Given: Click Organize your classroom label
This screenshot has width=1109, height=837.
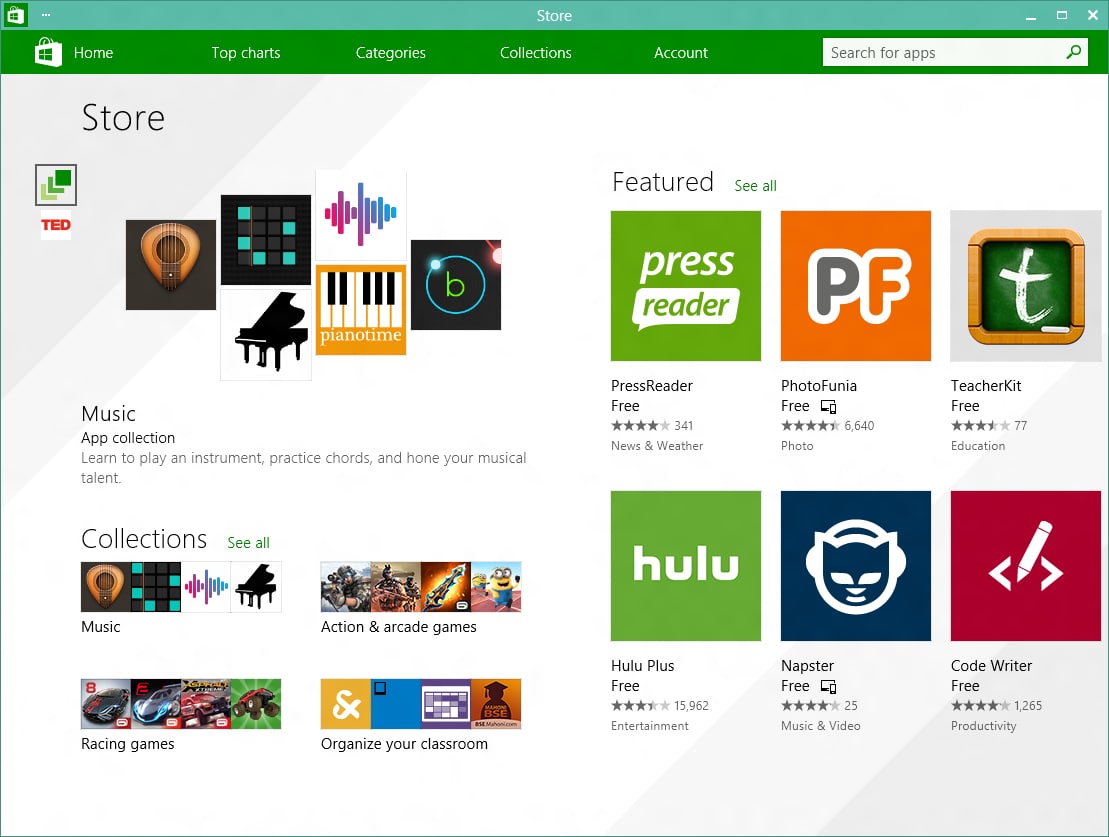Looking at the screenshot, I should [x=405, y=744].
